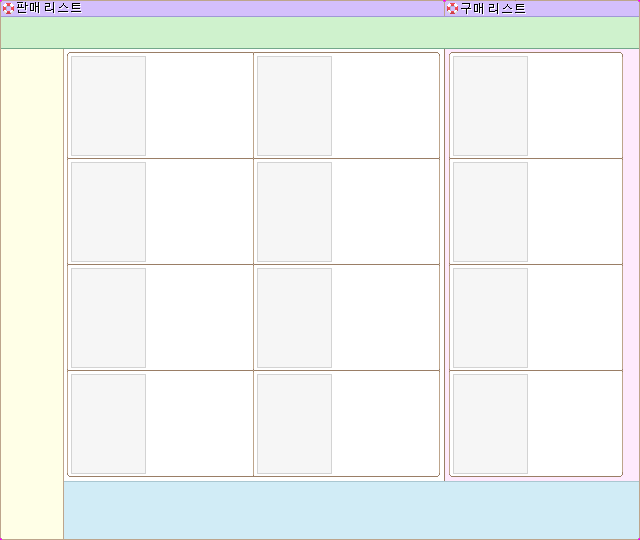This screenshot has height=540, width=640.
Task: Choose third-row left thumbnail in 판매 리스트
Action: click(x=108, y=318)
